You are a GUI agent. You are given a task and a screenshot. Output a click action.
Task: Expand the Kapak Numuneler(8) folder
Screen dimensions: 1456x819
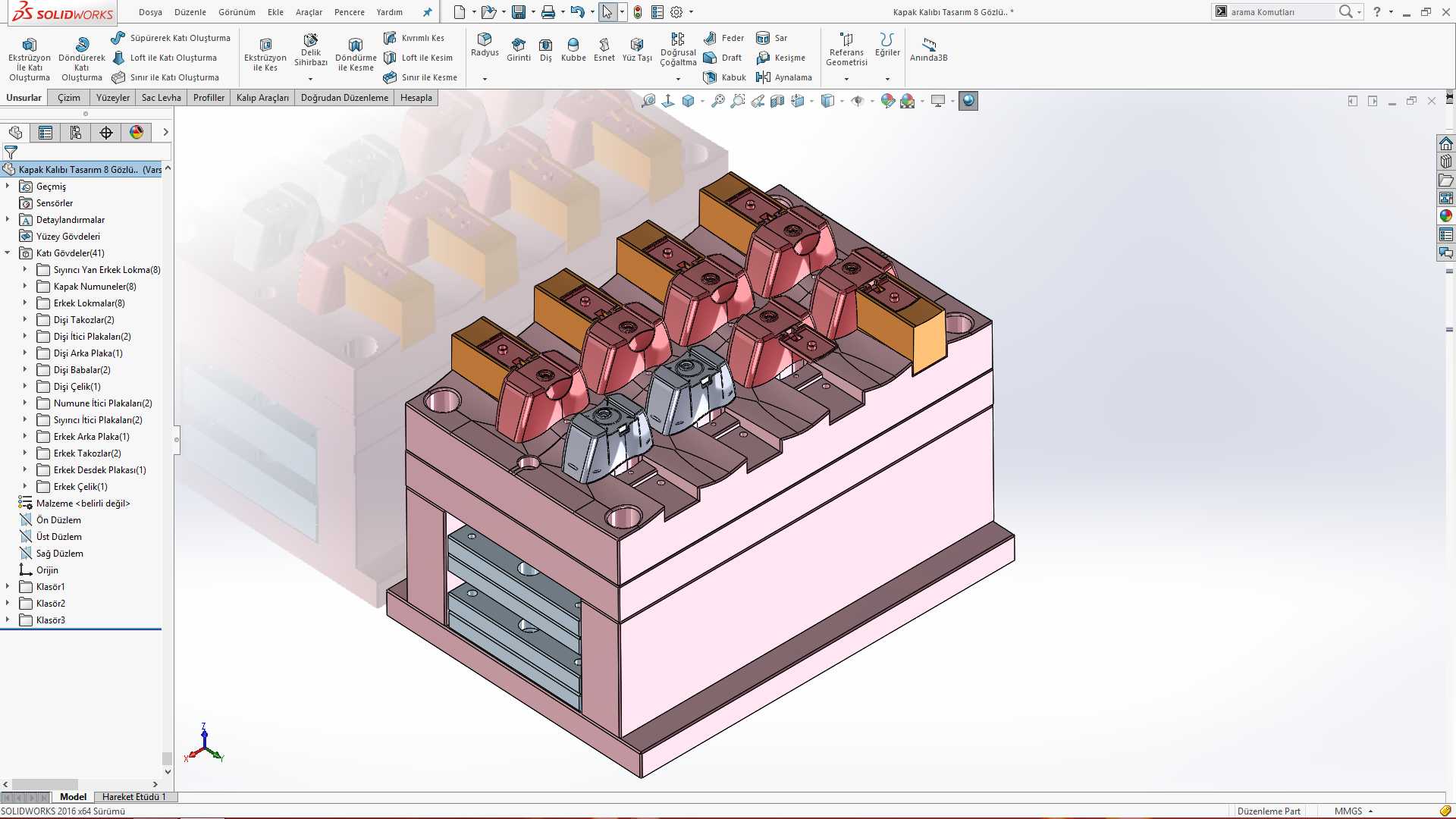click(x=25, y=286)
